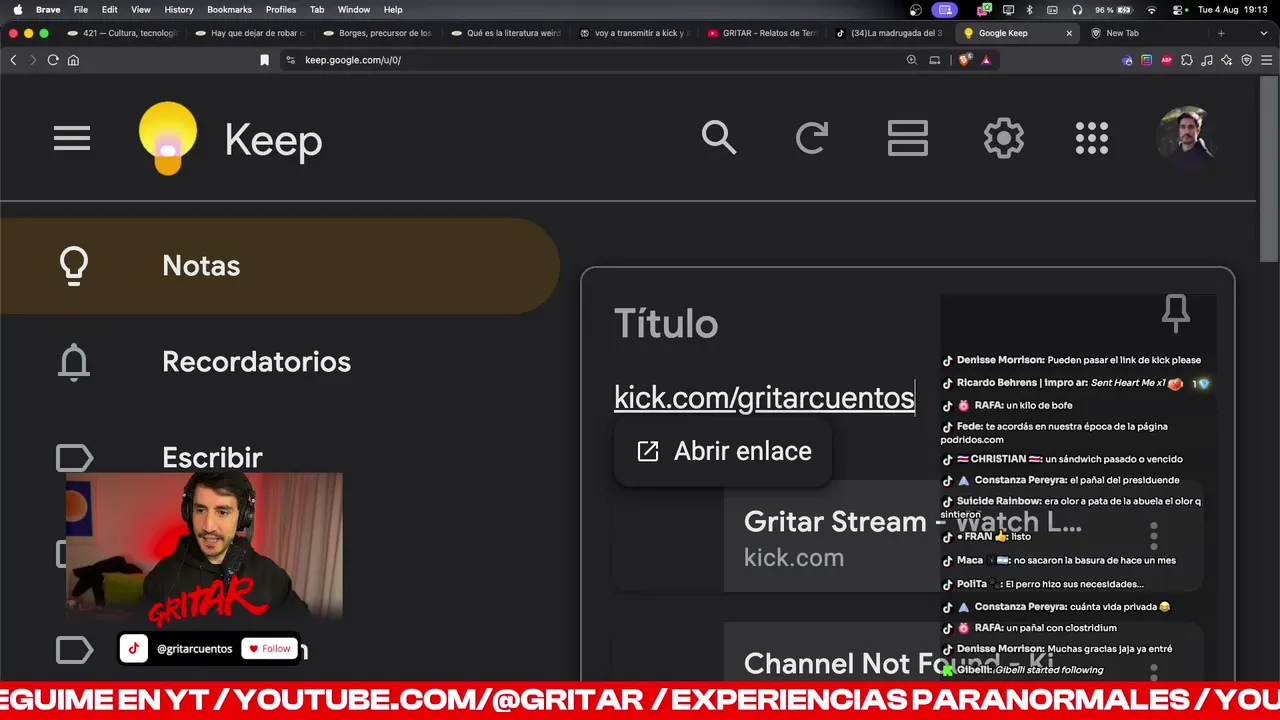The width and height of the screenshot is (1280, 720).
Task: Open more options on Gritar Stream preview
Action: [x=1153, y=537]
